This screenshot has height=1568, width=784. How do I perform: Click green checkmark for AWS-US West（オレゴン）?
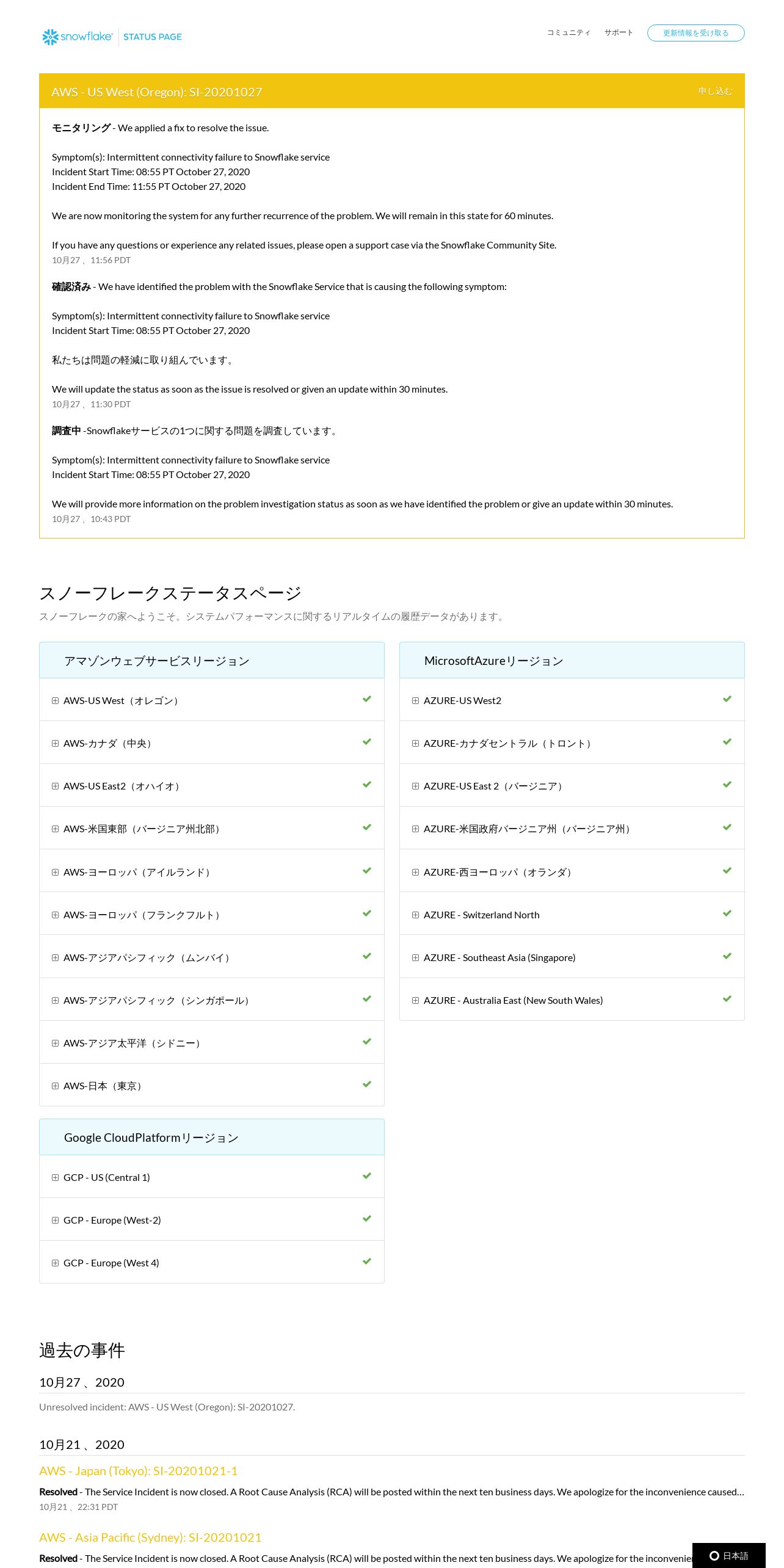[x=367, y=699]
